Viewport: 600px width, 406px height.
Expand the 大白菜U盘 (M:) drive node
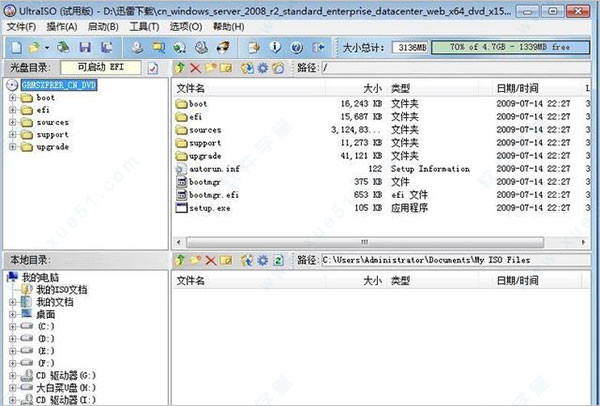(x=11, y=387)
